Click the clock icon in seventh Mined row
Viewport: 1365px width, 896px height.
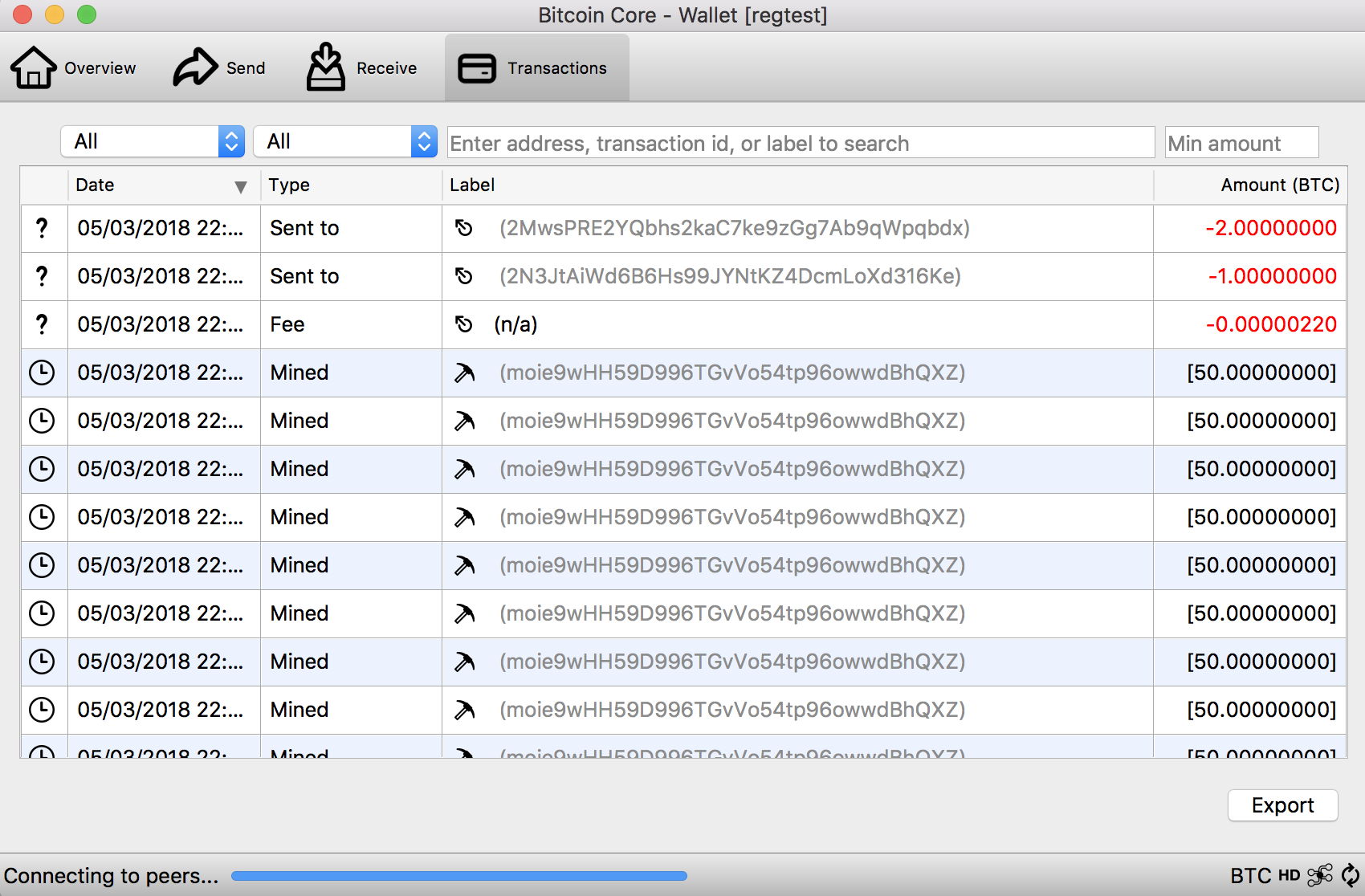[x=42, y=662]
